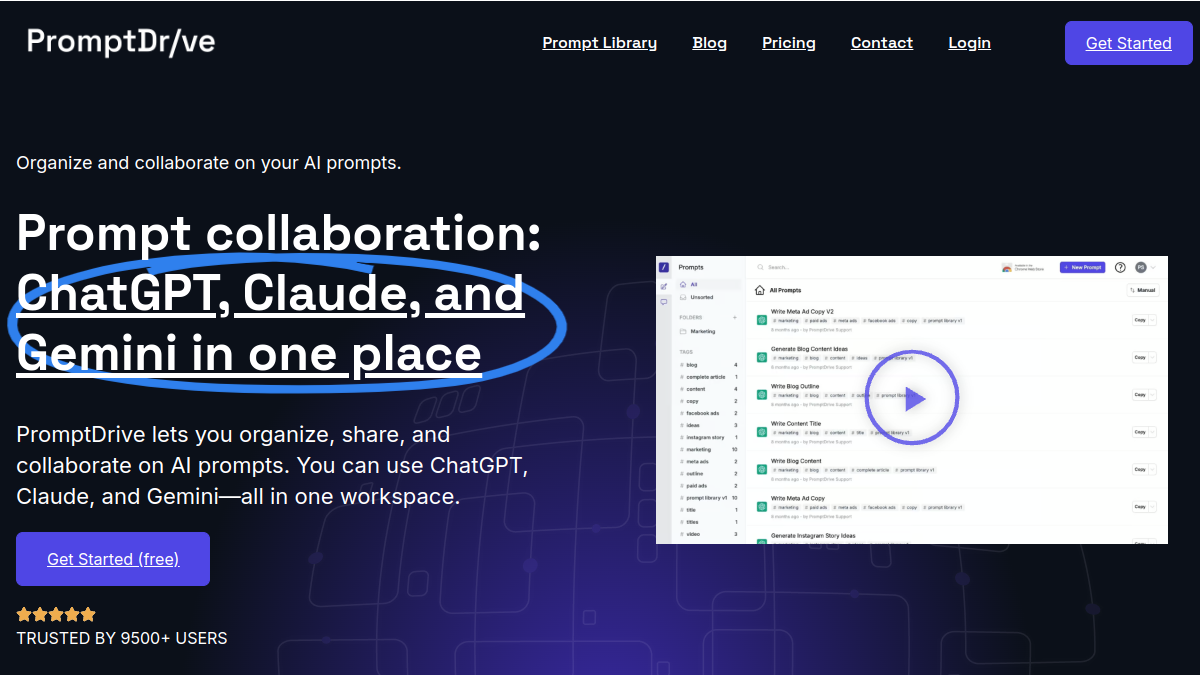Copy the Write Meta Ad Copy V2 prompt
The height and width of the screenshot is (675, 1200).
[1140, 320]
